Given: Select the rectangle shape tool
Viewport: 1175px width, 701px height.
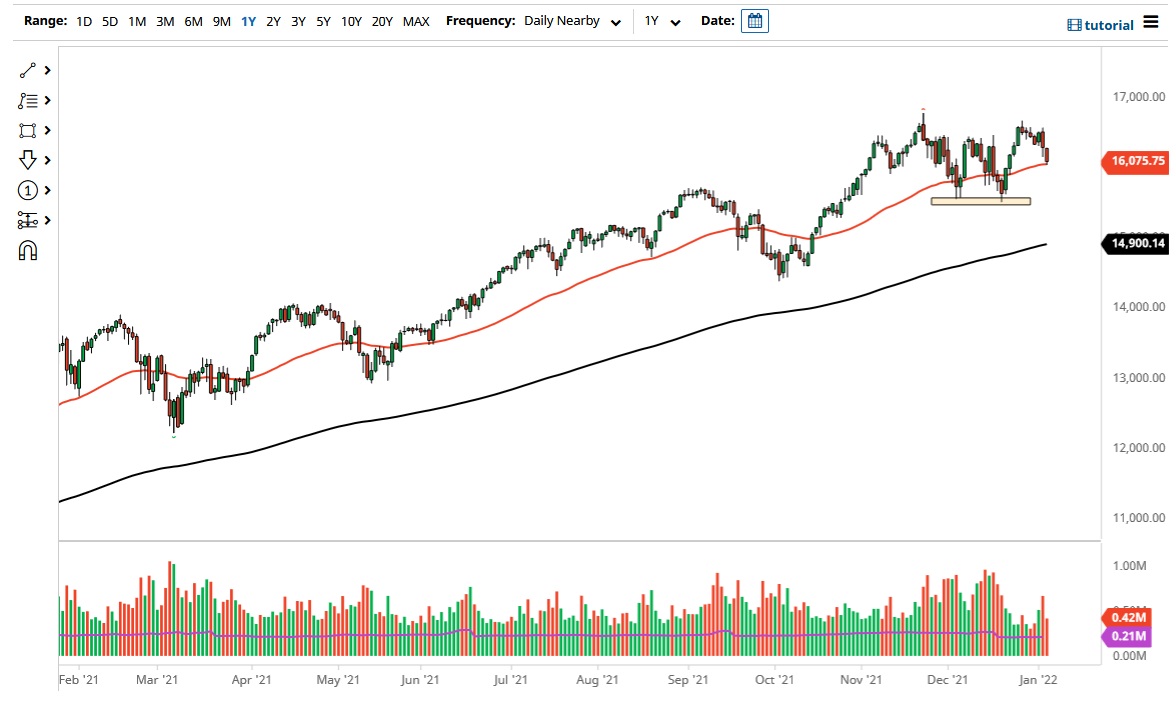Looking at the screenshot, I should [x=27, y=130].
